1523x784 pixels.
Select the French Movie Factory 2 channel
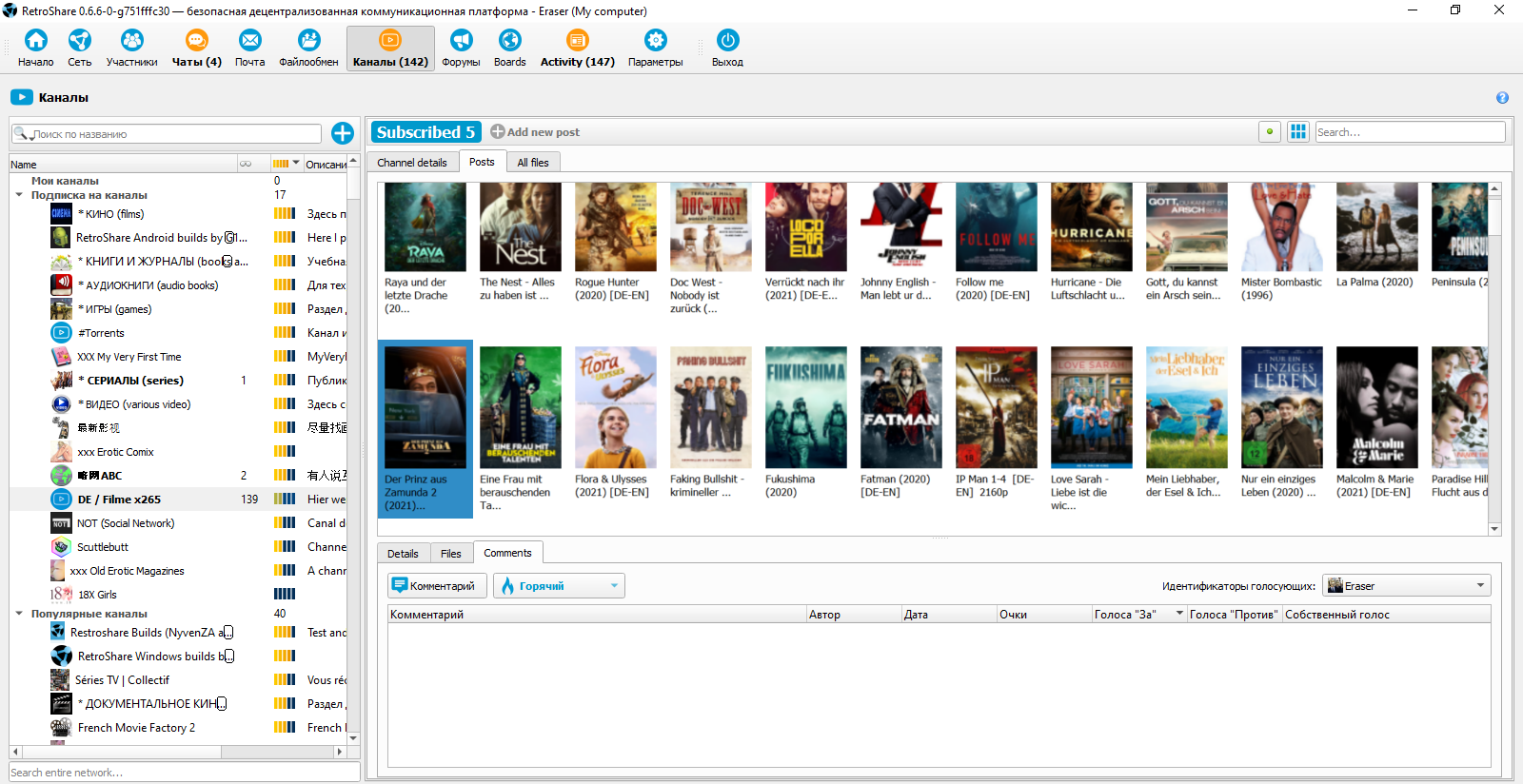point(178,728)
